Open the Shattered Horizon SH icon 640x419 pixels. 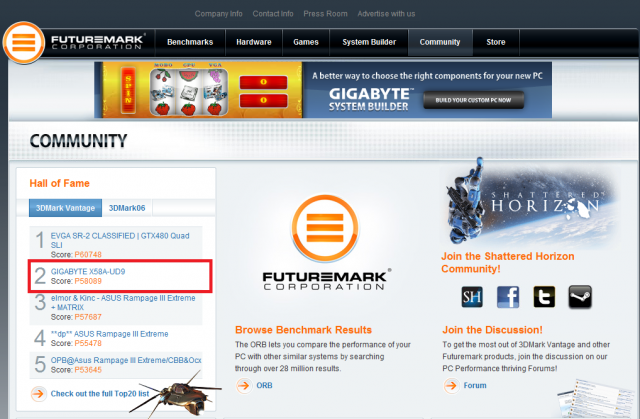pyautogui.click(x=472, y=297)
